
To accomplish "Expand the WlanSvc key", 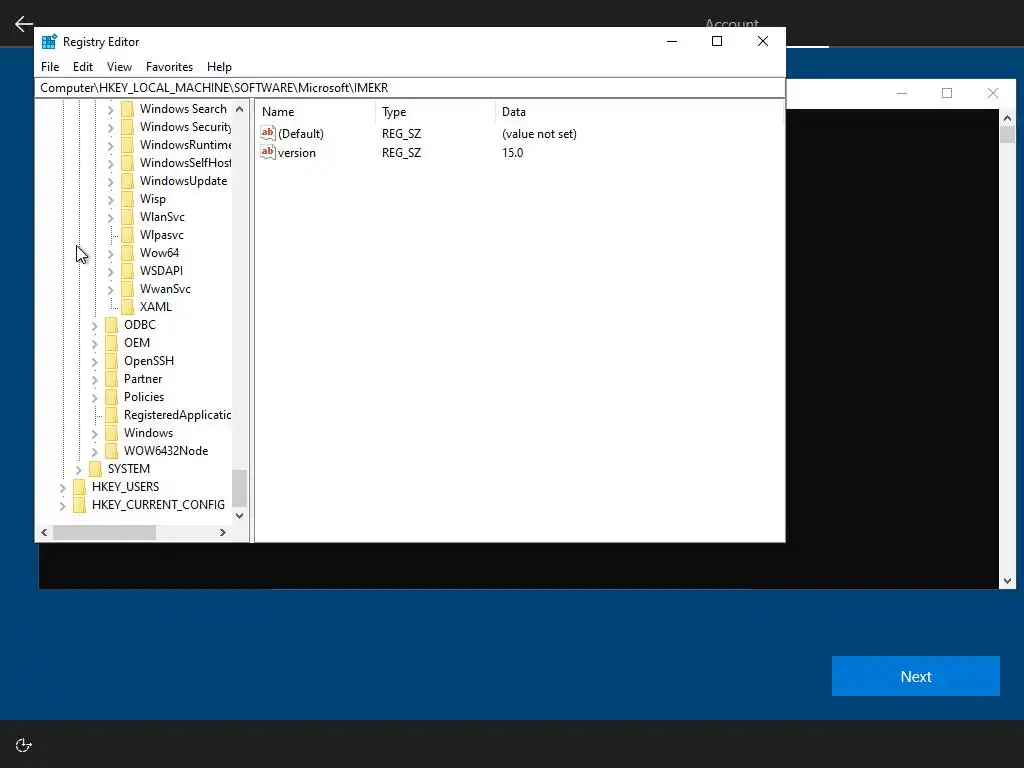I will [110, 217].
